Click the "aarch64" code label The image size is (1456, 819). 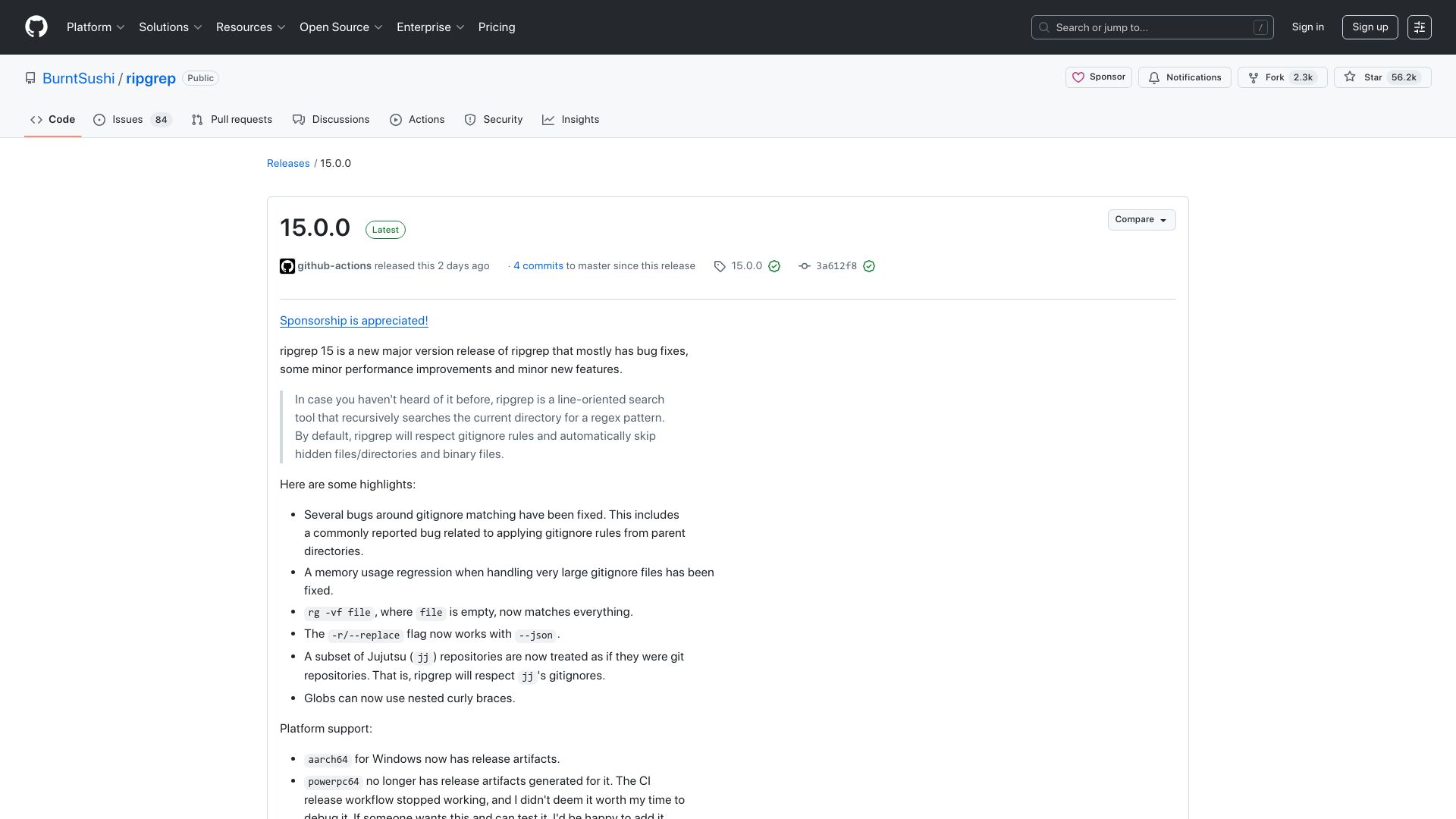[328, 760]
